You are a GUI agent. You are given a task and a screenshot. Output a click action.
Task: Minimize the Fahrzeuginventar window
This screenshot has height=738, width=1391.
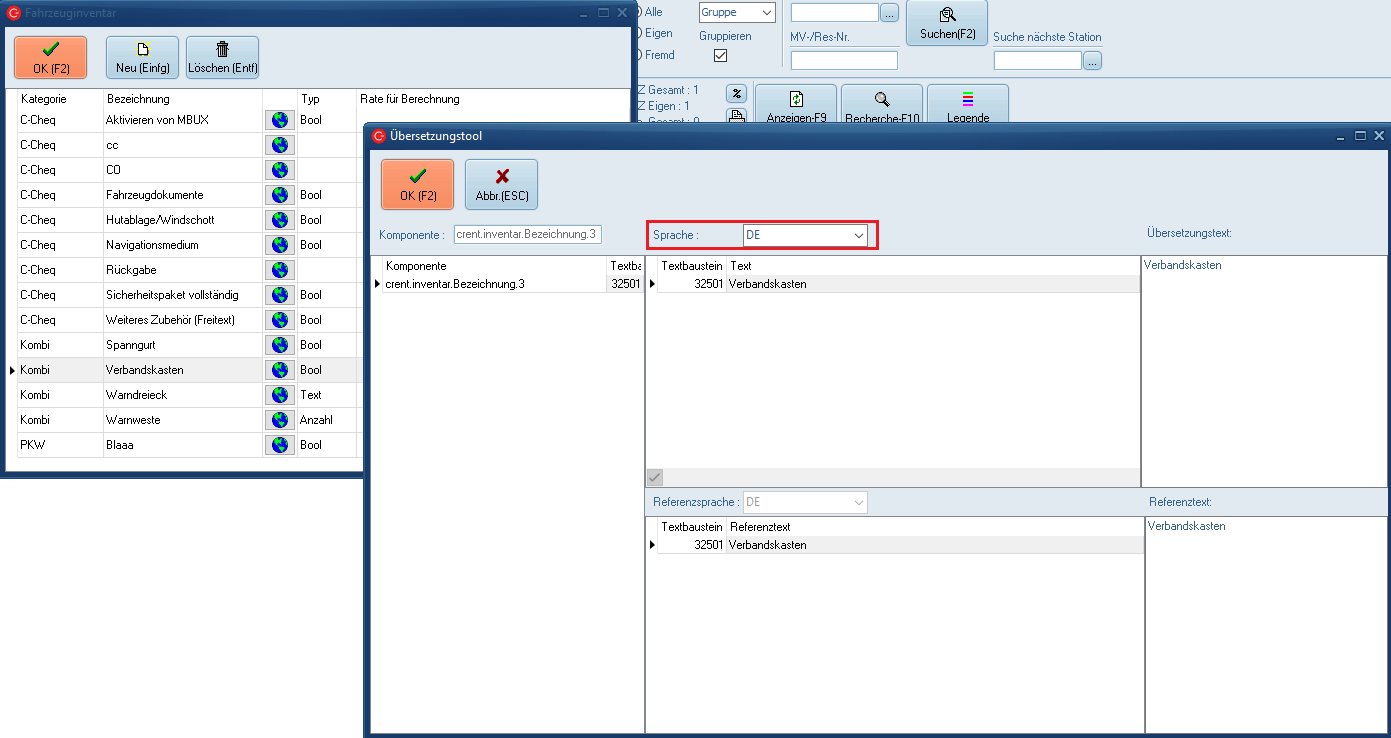585,12
